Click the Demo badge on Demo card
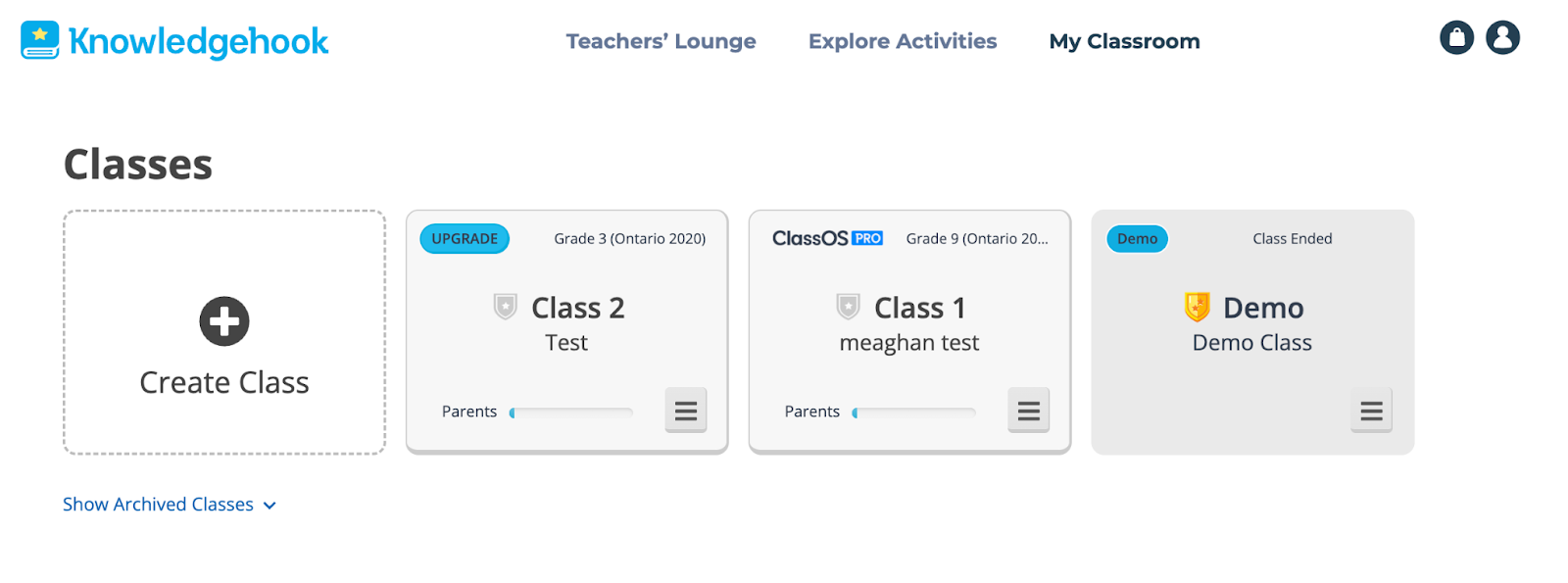Viewport: 1568px width, 583px height. pyautogui.click(x=1137, y=238)
